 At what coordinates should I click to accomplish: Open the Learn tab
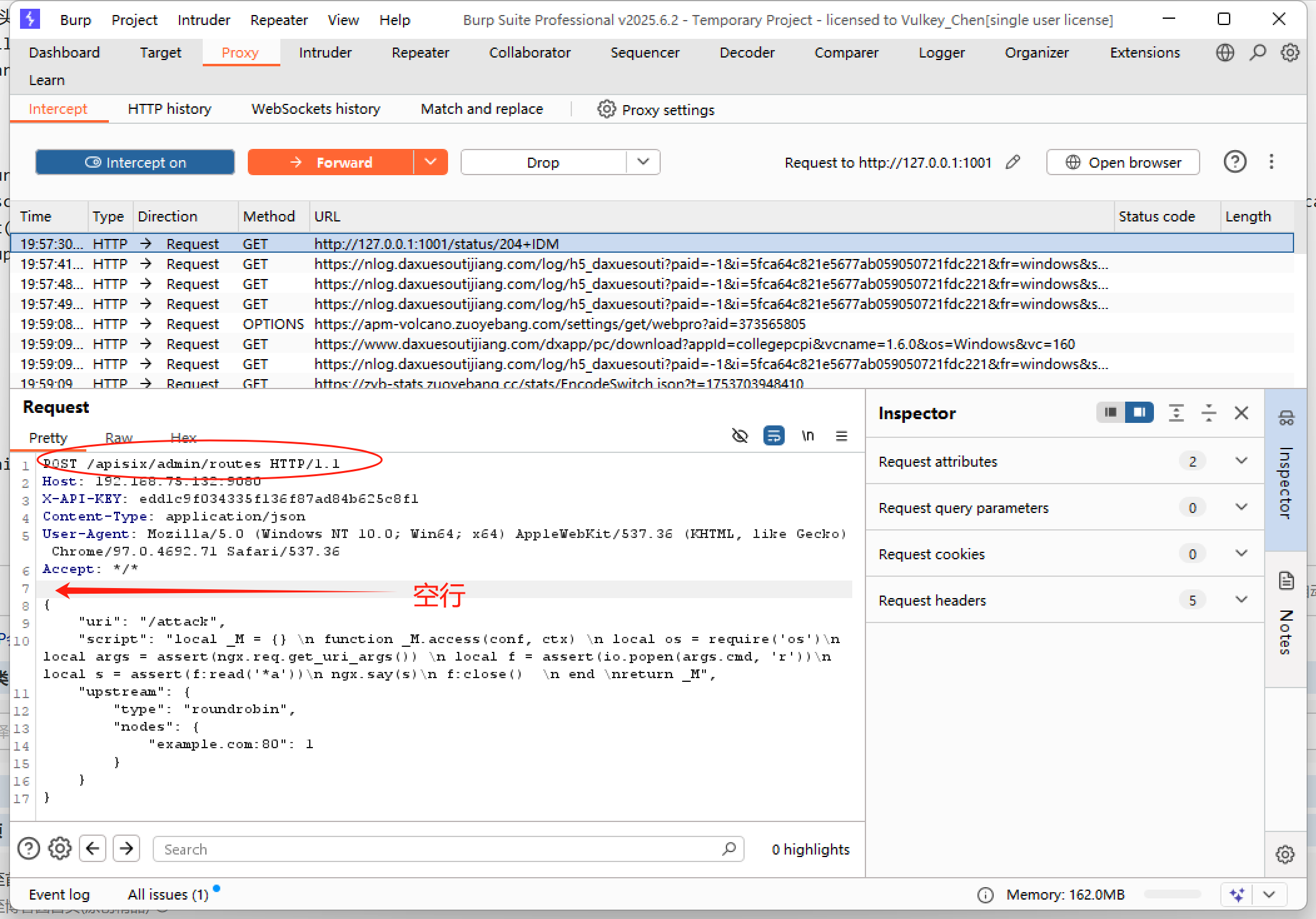click(47, 80)
